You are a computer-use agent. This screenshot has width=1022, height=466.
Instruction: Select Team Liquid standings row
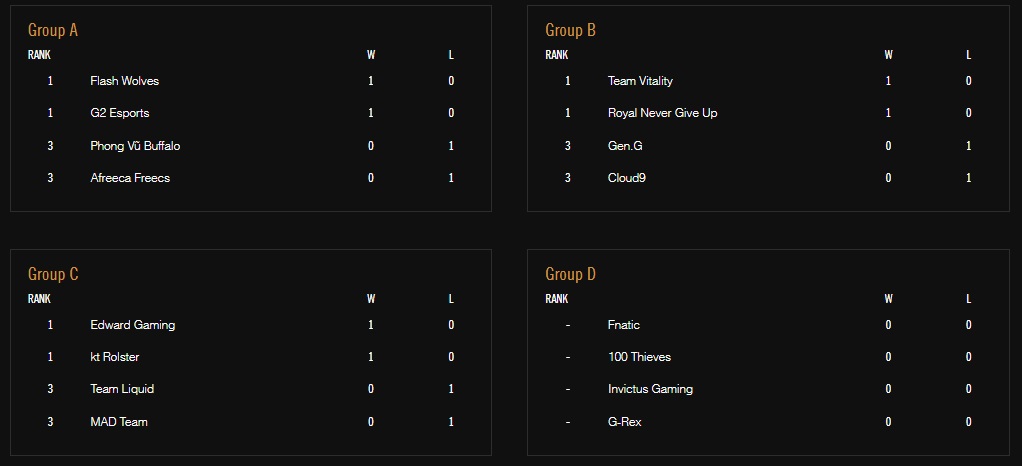(x=122, y=389)
